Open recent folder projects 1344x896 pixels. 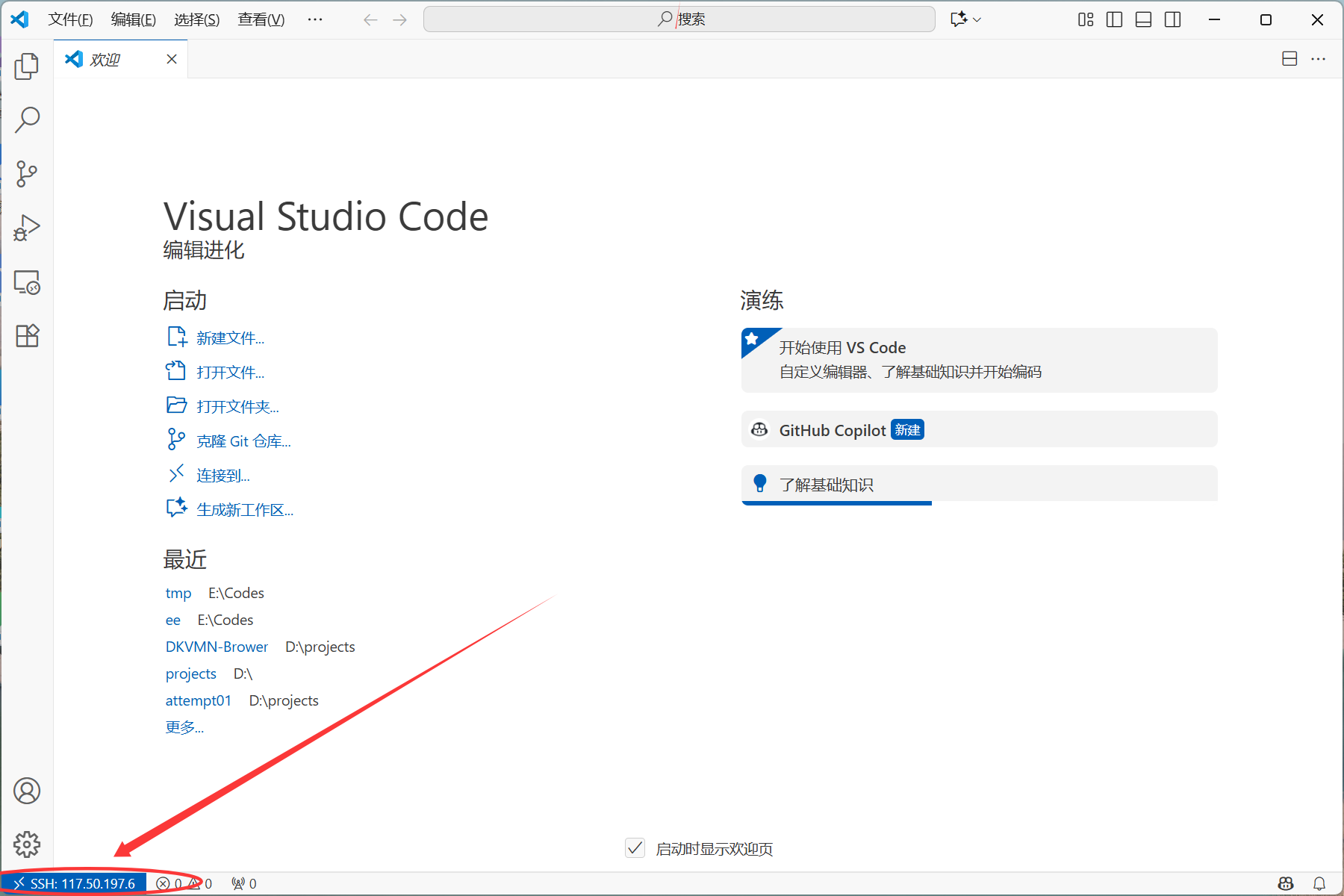click(x=191, y=673)
